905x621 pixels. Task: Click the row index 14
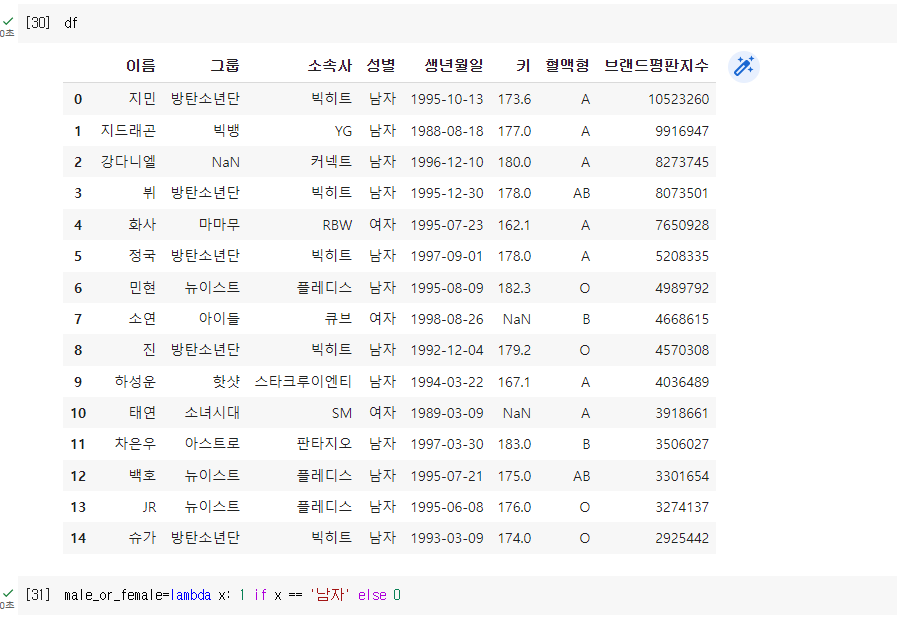point(78,538)
